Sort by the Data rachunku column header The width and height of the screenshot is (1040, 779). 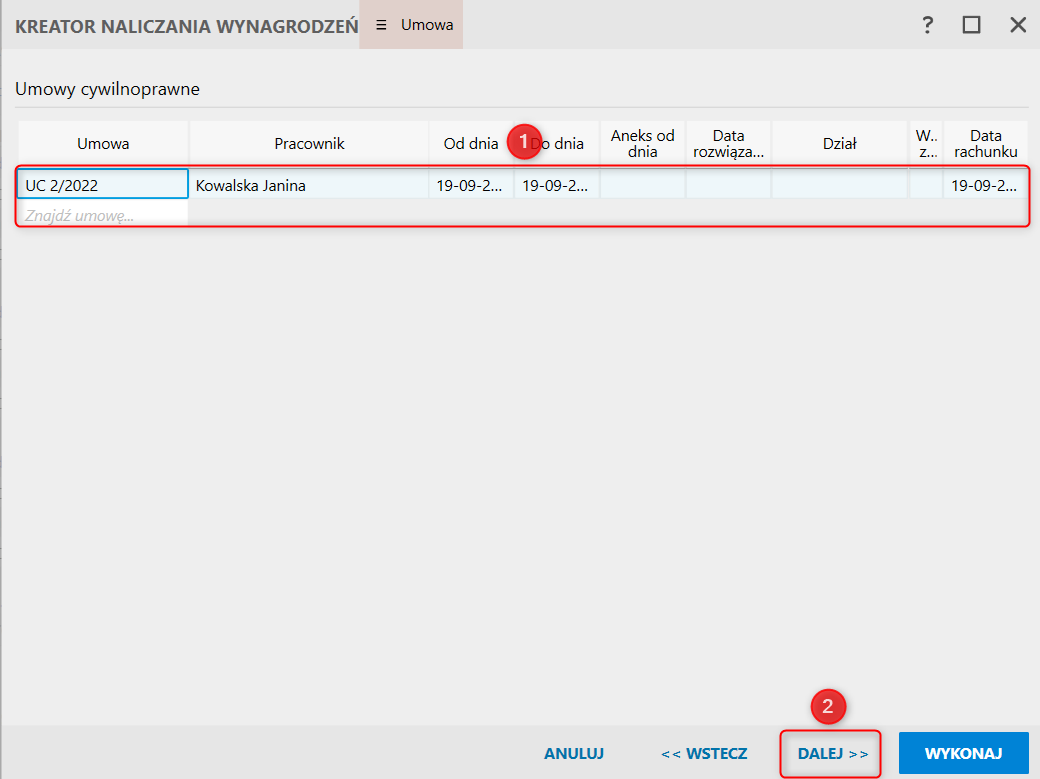(986, 143)
